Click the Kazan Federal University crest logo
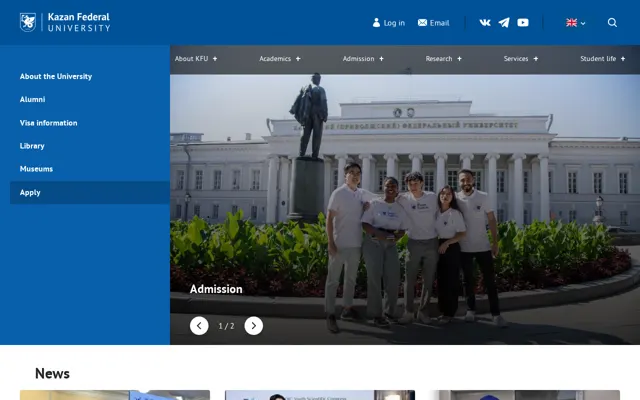Screen dimensions: 640x400 pyautogui.click(x=28, y=22)
